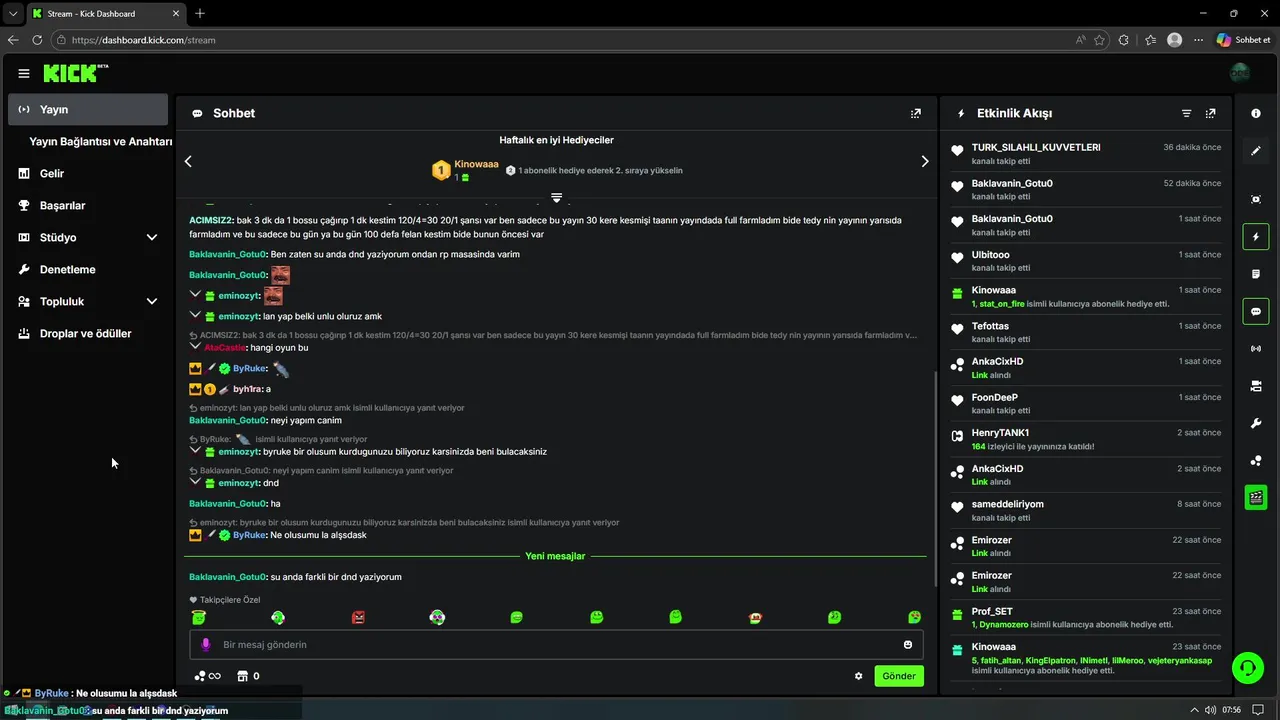Expand chevron beside AtaCastle's message
Viewport: 1280px width, 720px height.
coord(195,346)
